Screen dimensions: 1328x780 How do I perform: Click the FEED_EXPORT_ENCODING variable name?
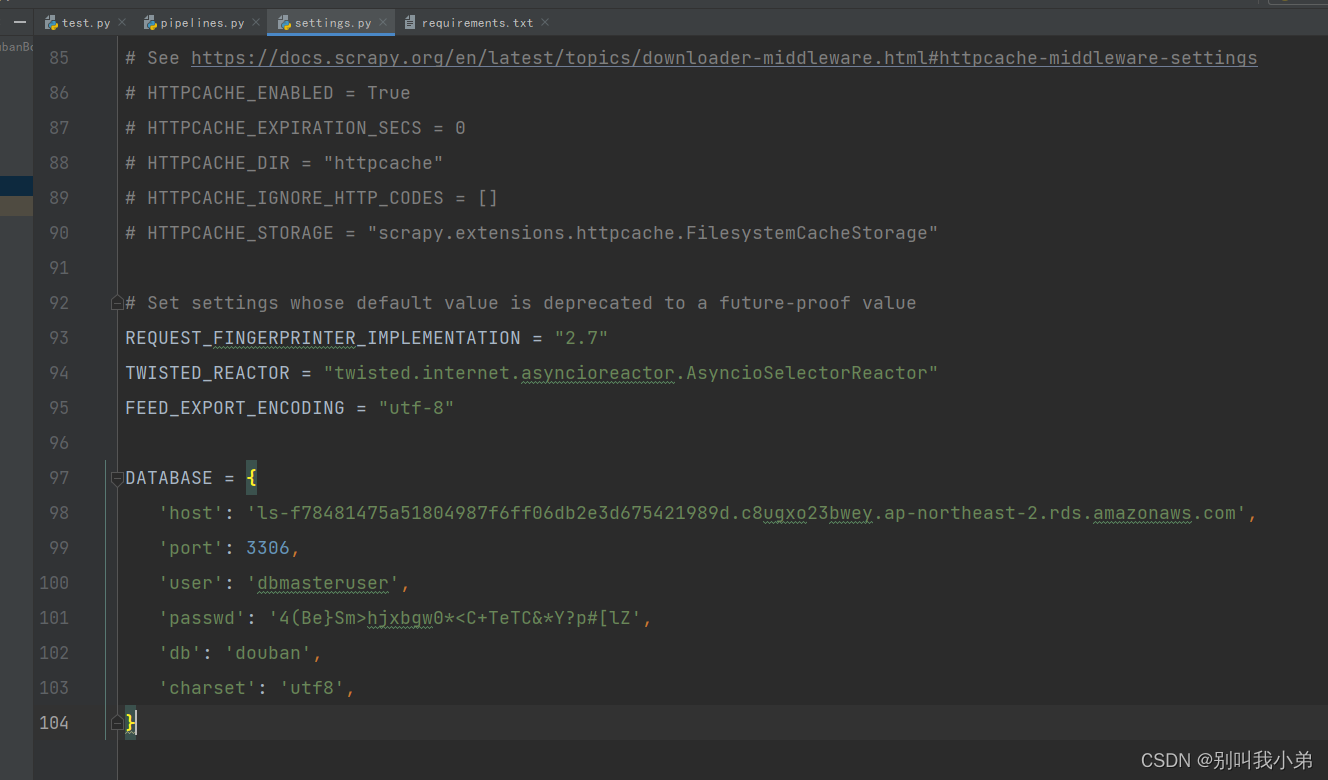coord(235,408)
